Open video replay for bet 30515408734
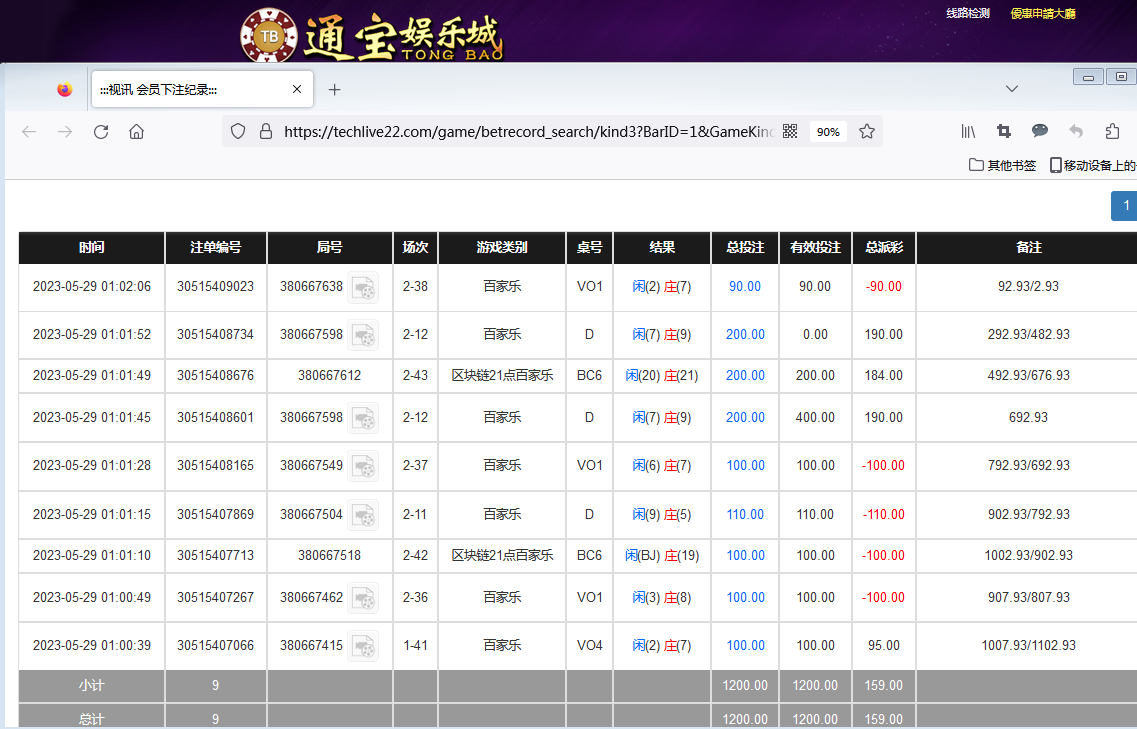Screen dimensions: 1137x729 click(363, 335)
